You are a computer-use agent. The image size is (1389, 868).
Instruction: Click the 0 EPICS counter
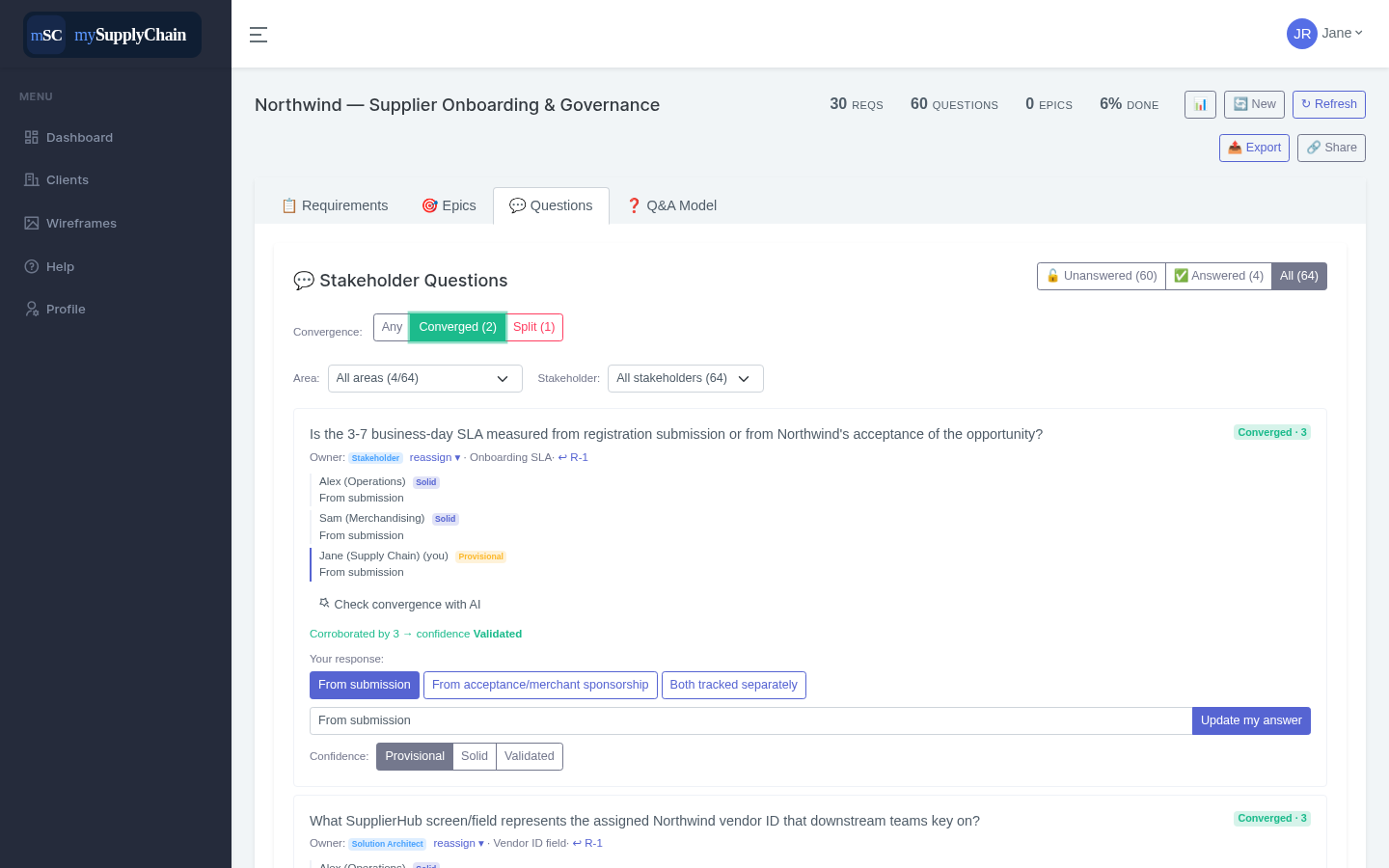click(x=1049, y=104)
